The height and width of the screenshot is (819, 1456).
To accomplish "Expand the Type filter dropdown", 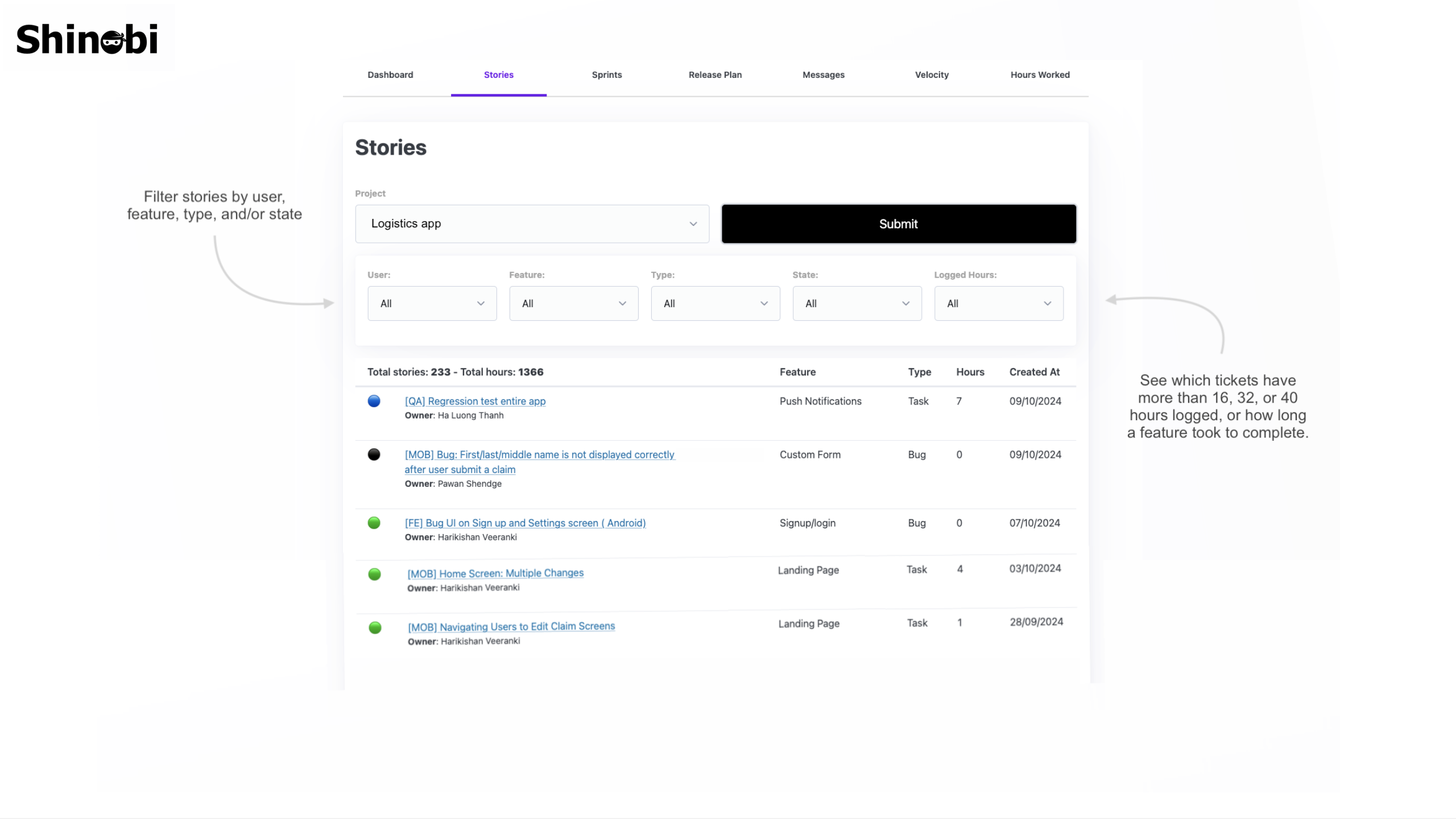I will [x=715, y=303].
